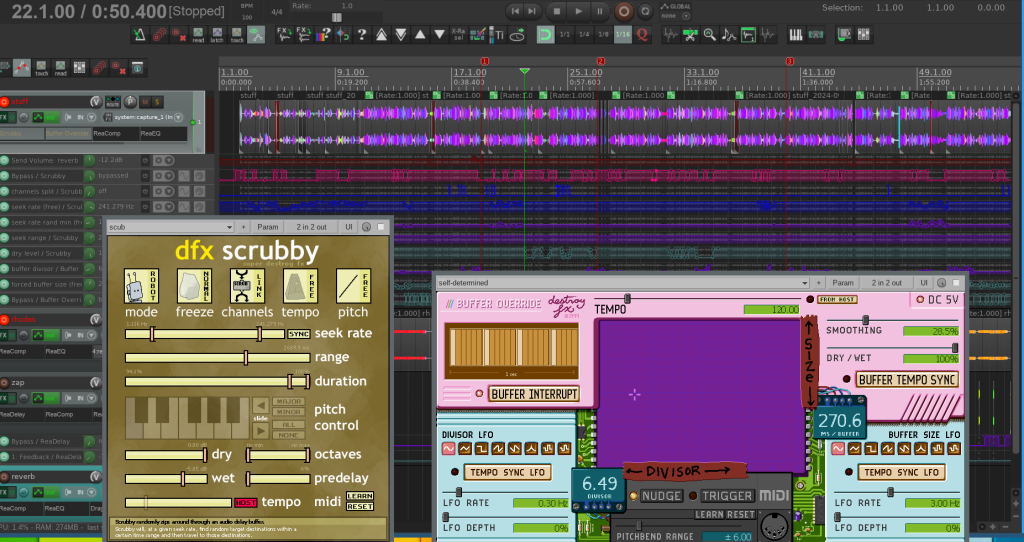Click MAJOR in Scrubby pitch control
1024x542 pixels.
point(289,402)
